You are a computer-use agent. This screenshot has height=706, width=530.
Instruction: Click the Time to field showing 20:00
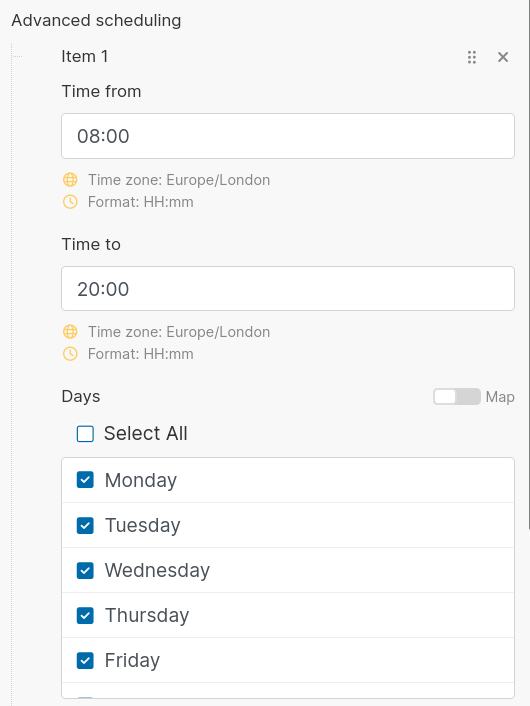pyautogui.click(x=288, y=289)
